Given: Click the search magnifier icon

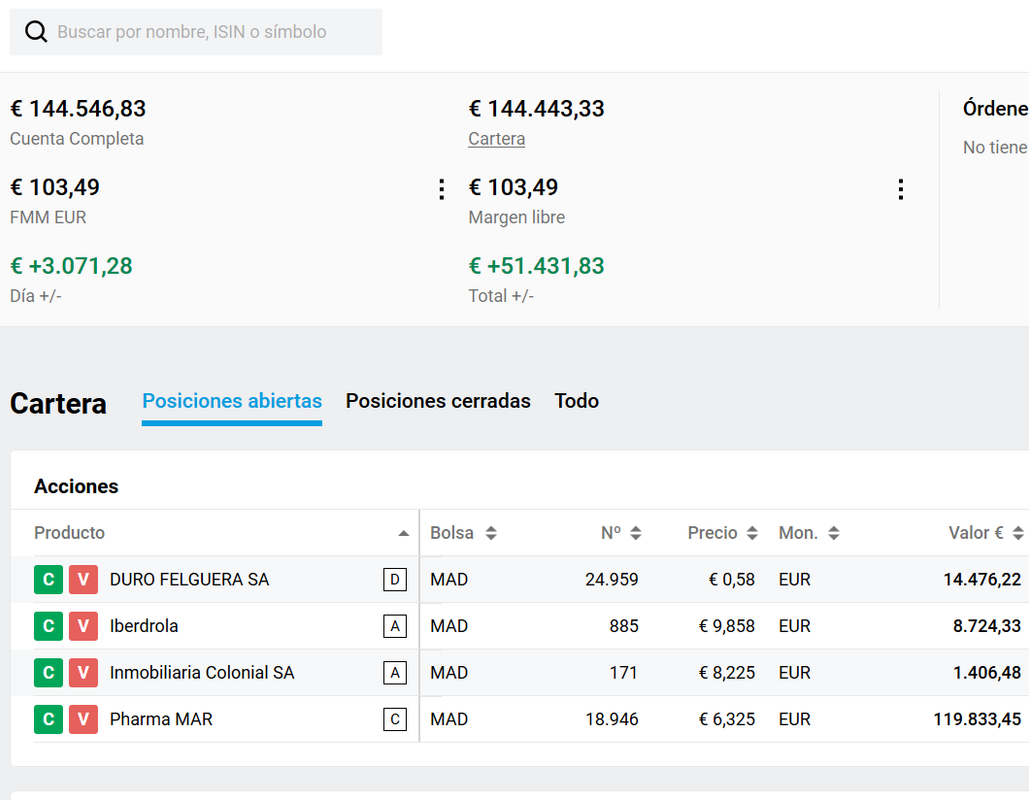Looking at the screenshot, I should [36, 32].
